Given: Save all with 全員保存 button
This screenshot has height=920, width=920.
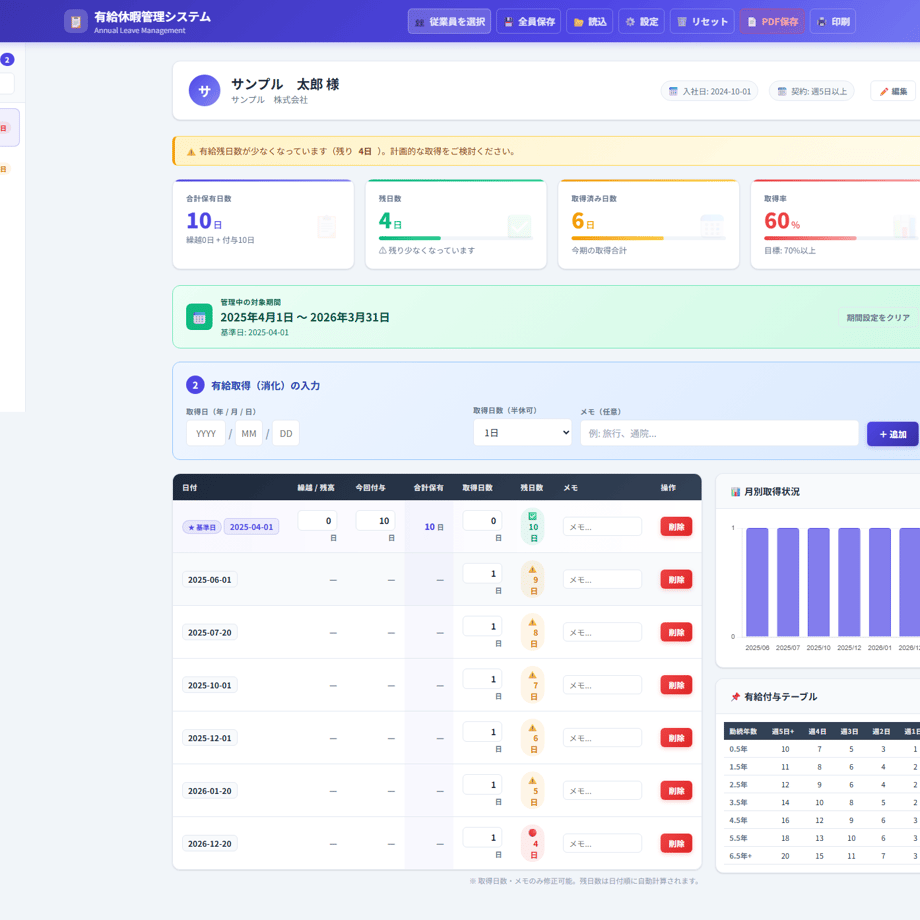Looking at the screenshot, I should [x=529, y=22].
